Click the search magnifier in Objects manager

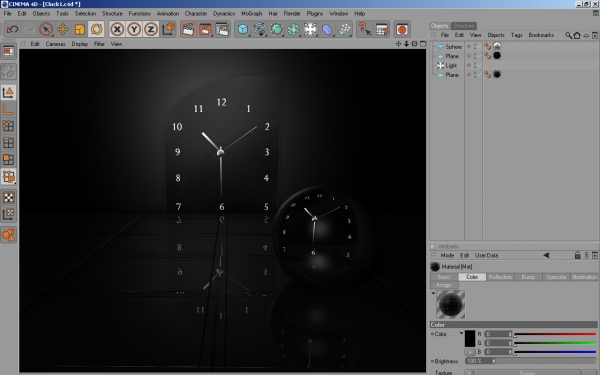(x=569, y=35)
